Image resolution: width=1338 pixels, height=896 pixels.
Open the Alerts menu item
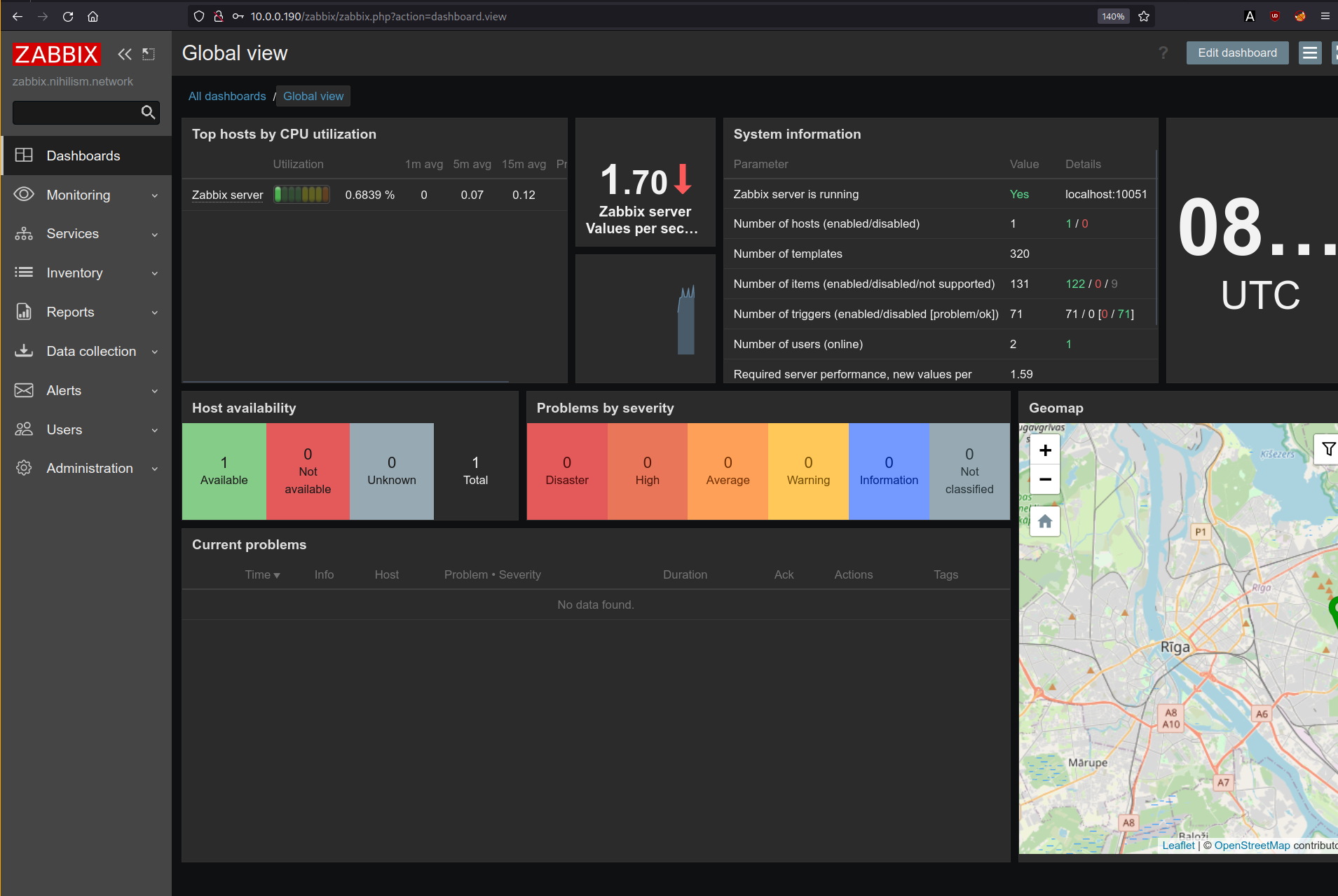(86, 390)
